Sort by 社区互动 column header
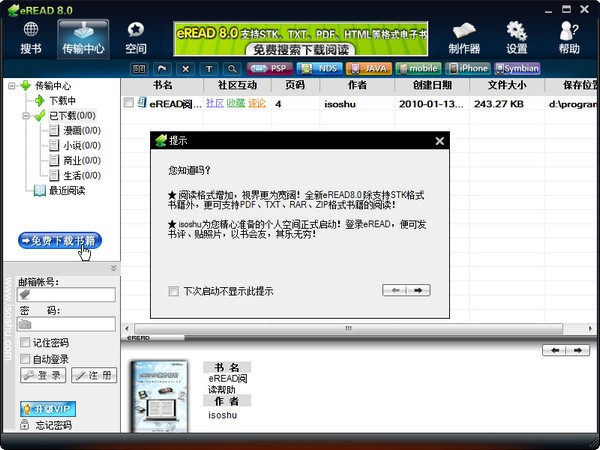The width and height of the screenshot is (600, 450). point(237,85)
